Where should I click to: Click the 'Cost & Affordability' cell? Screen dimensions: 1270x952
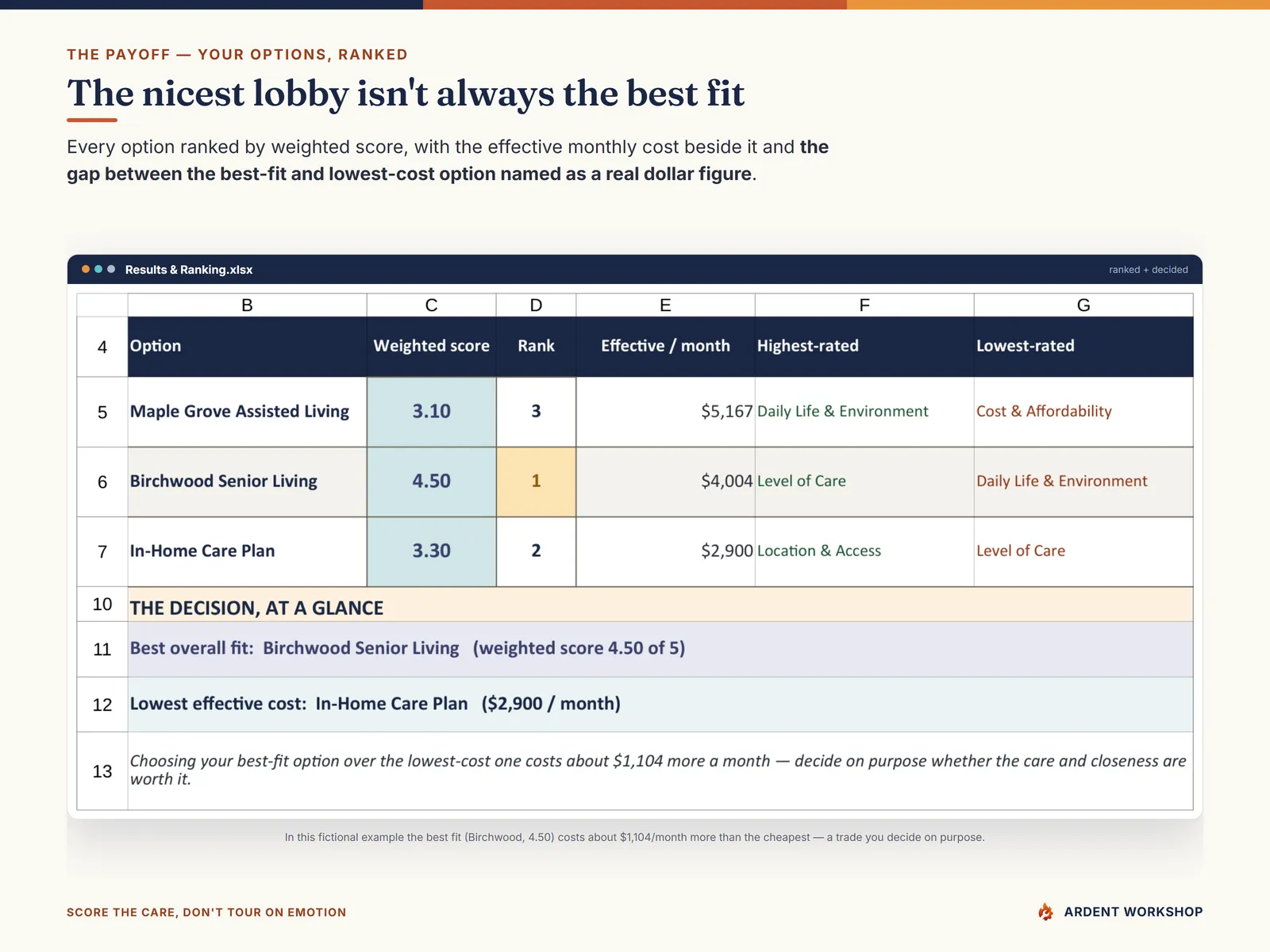(x=1083, y=412)
